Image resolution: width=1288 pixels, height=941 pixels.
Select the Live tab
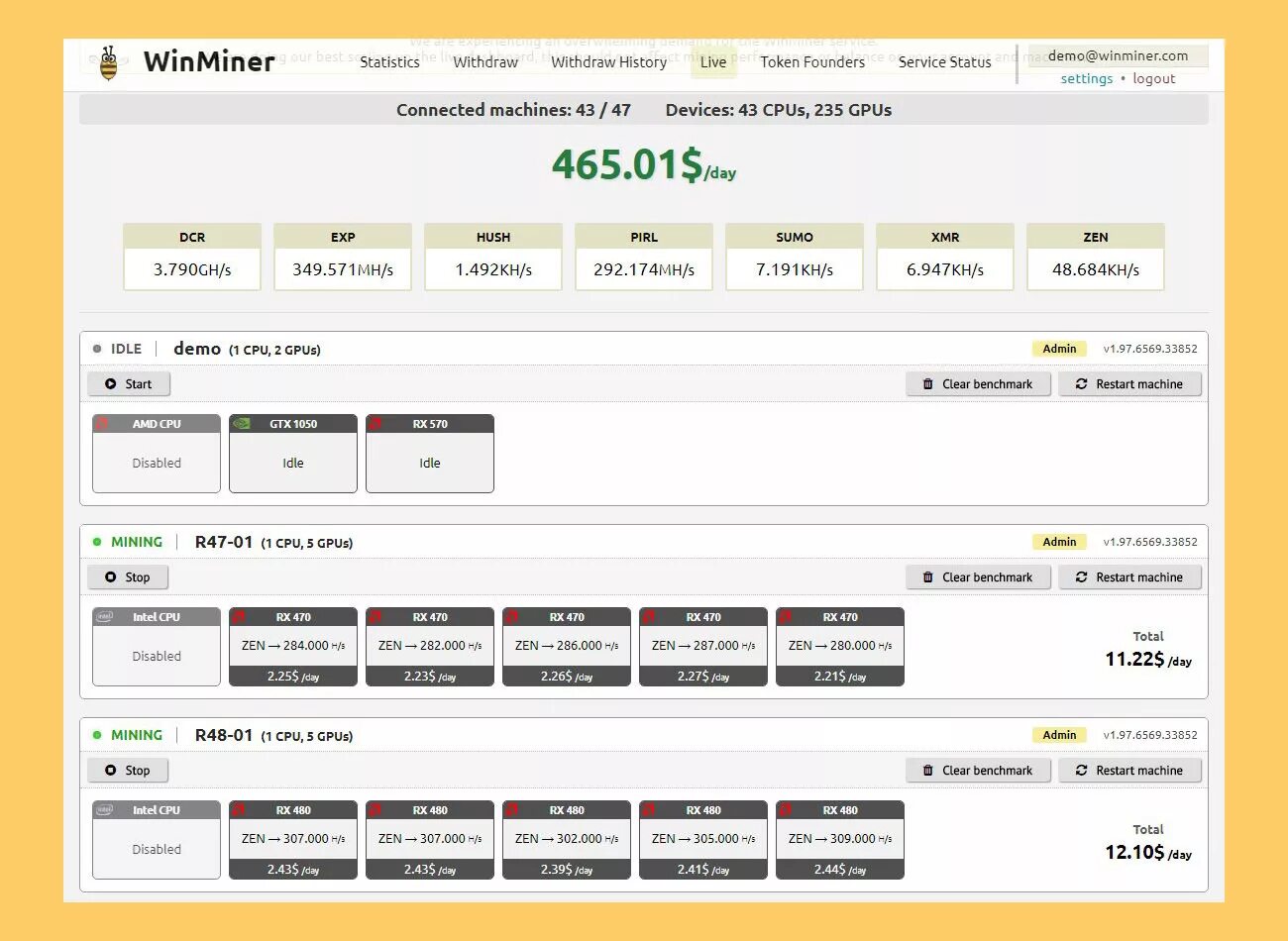click(x=713, y=61)
